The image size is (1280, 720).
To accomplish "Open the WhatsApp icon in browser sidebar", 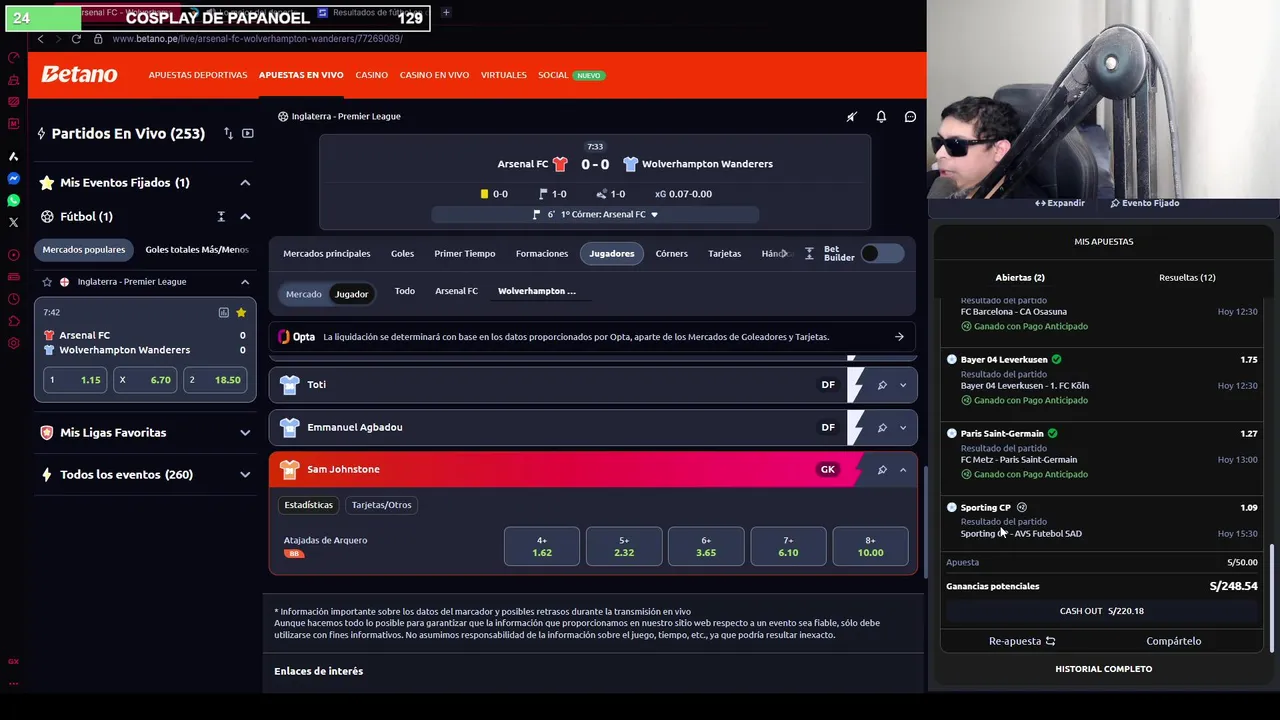I will click(x=13, y=200).
